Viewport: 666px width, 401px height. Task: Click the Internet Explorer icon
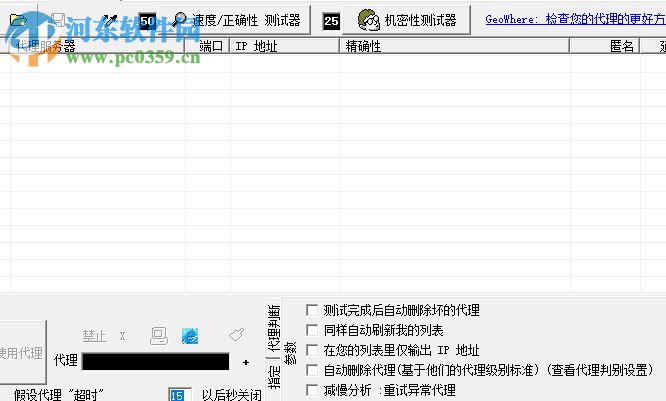click(190, 336)
